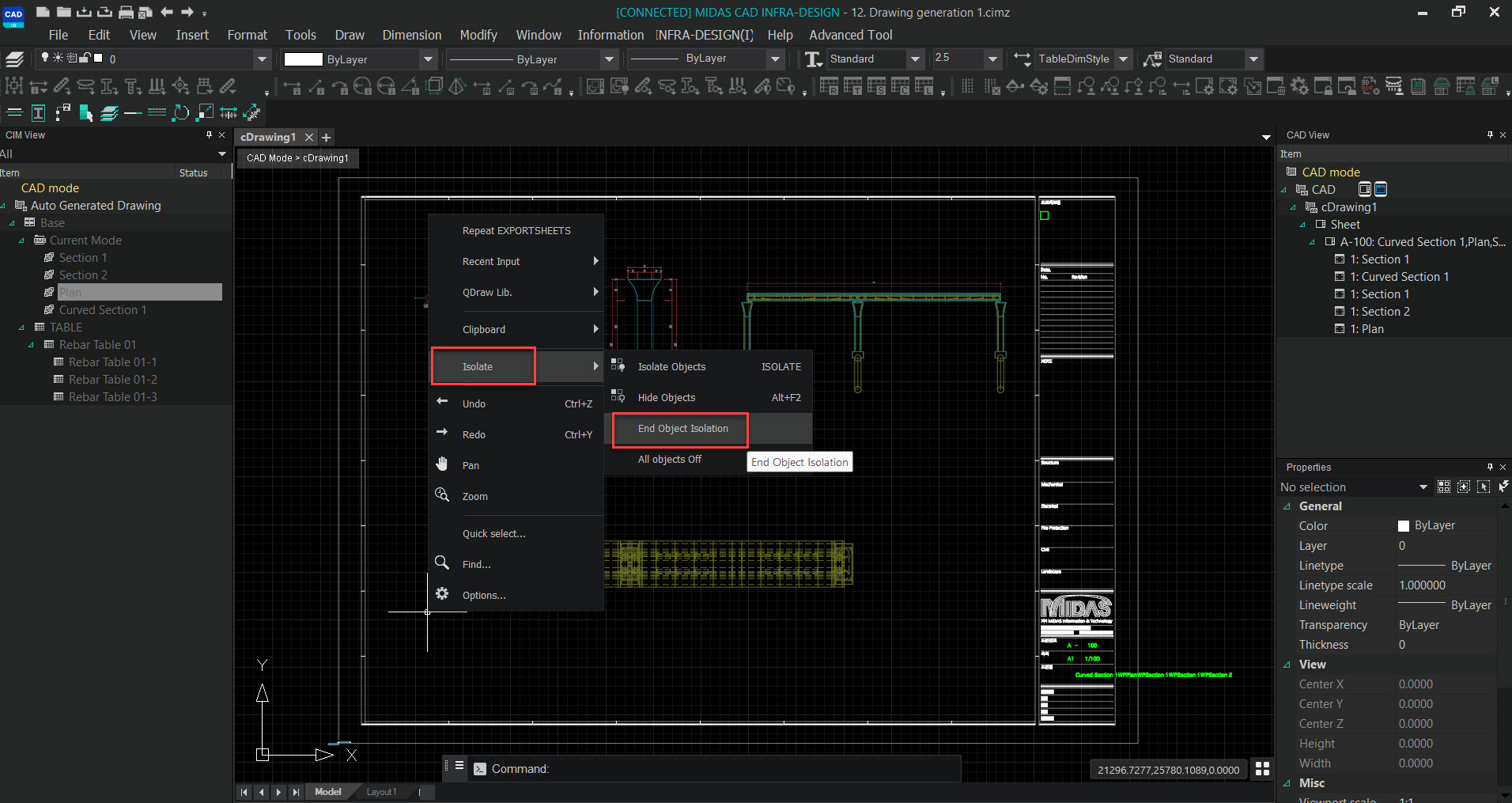The width and height of the screenshot is (1512, 803).
Task: Open the Advanced Tool menu
Action: [x=850, y=35]
